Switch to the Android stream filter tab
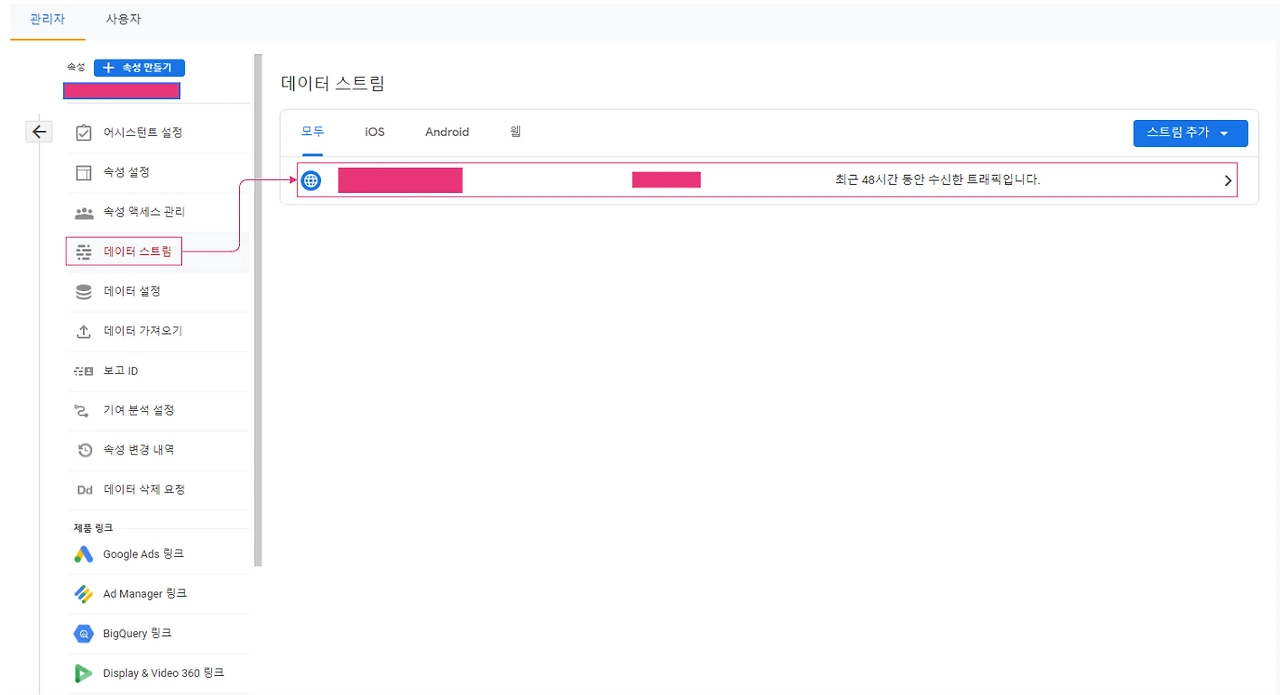Image resolution: width=1280 pixels, height=695 pixels. [446, 131]
